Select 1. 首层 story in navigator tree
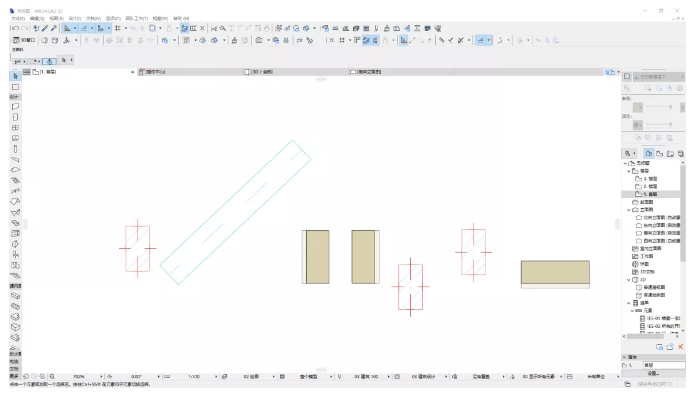Image resolution: width=695 pixels, height=393 pixels. click(x=651, y=194)
